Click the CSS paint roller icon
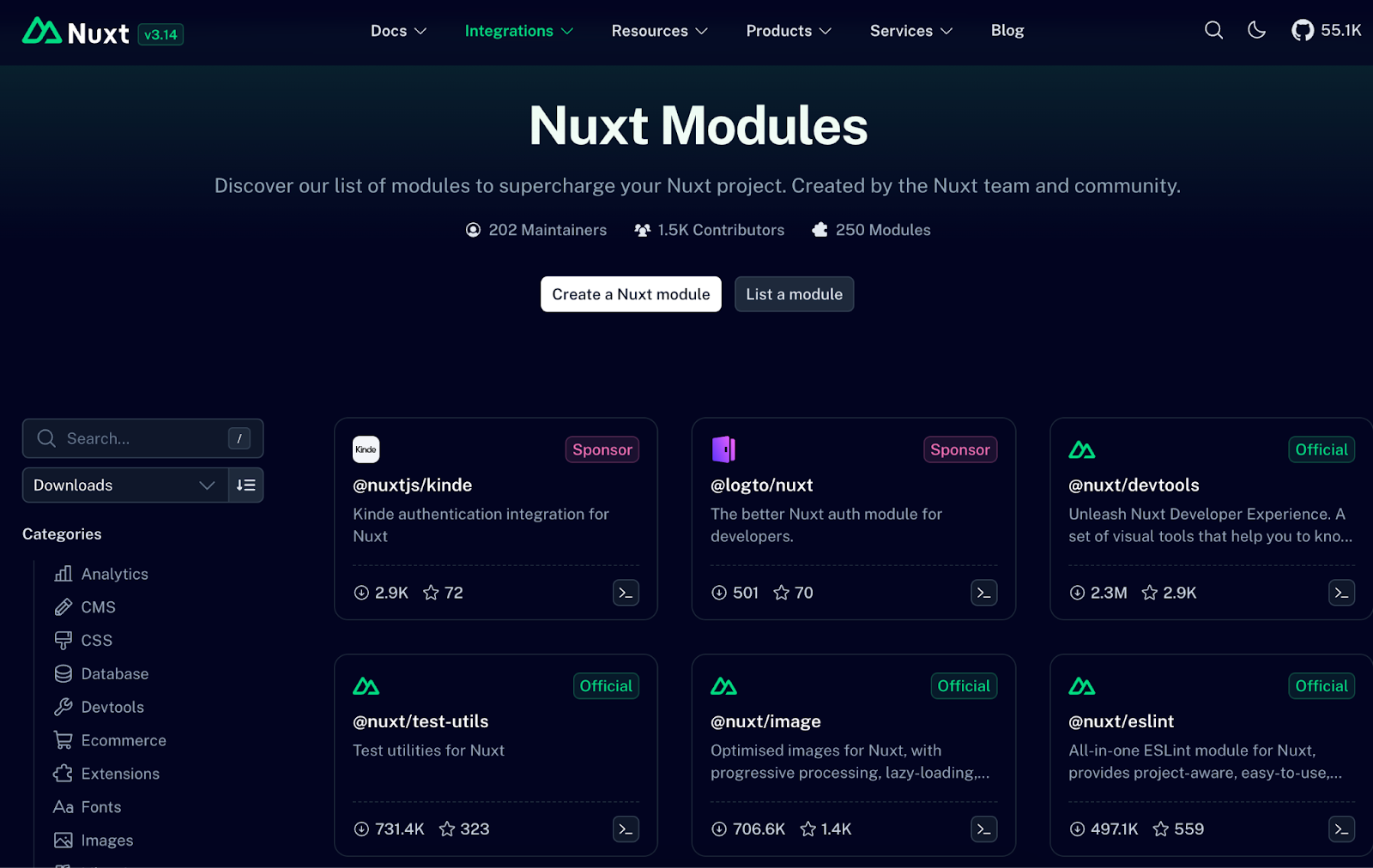Image resolution: width=1373 pixels, height=868 pixels. click(64, 641)
